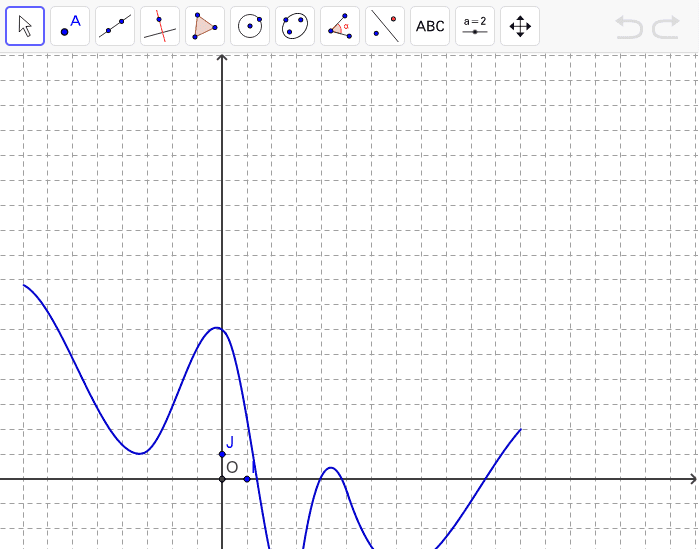700x551 pixels.
Task: Click point J on the y-axis
Action: click(222, 454)
